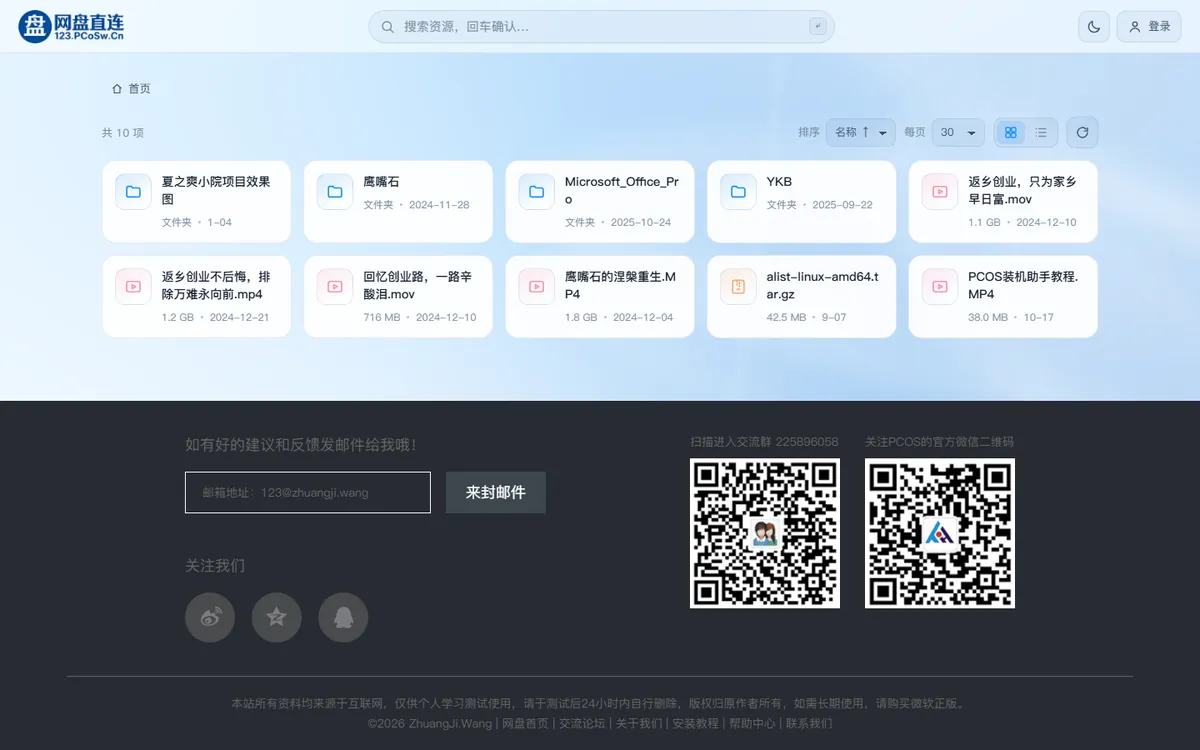Click folder icon of YKB
This screenshot has height=750, width=1200.
point(738,191)
